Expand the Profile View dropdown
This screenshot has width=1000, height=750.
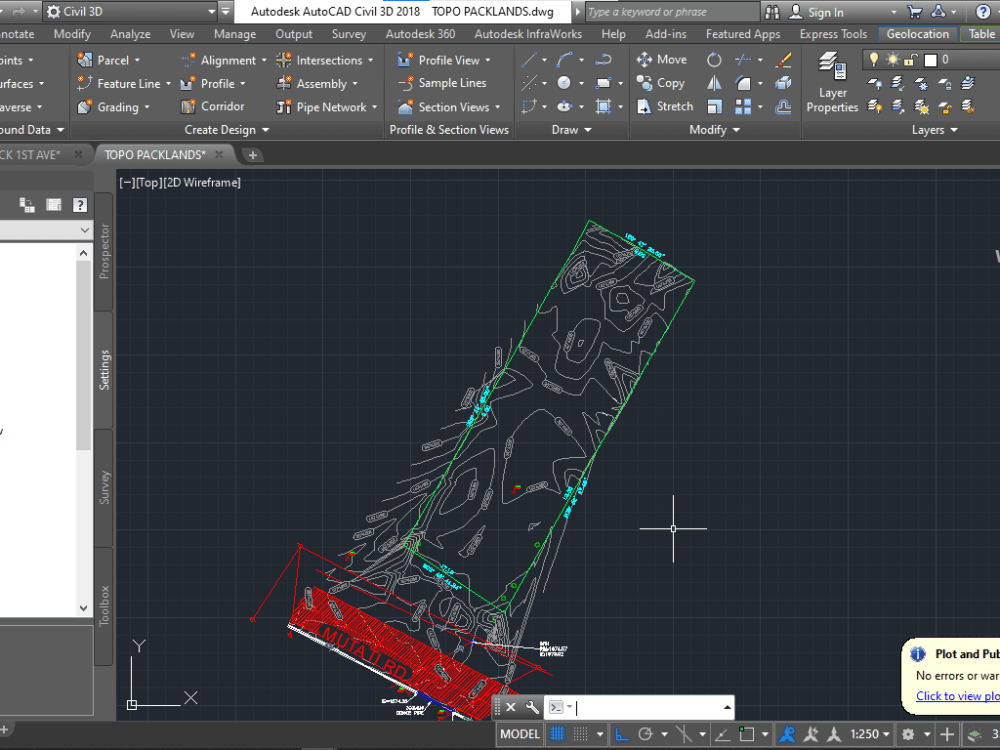(x=488, y=60)
